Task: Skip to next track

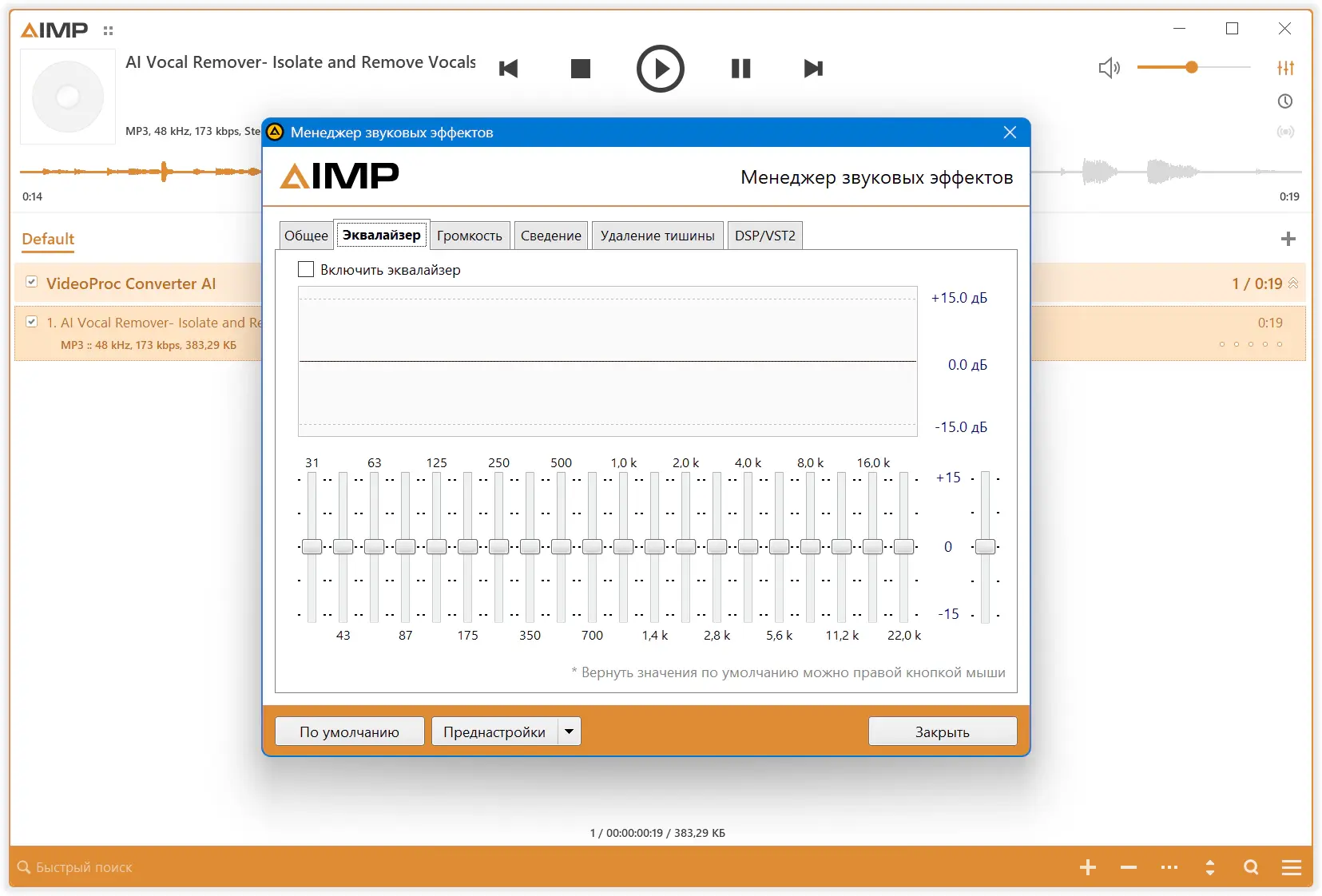Action: tap(813, 69)
